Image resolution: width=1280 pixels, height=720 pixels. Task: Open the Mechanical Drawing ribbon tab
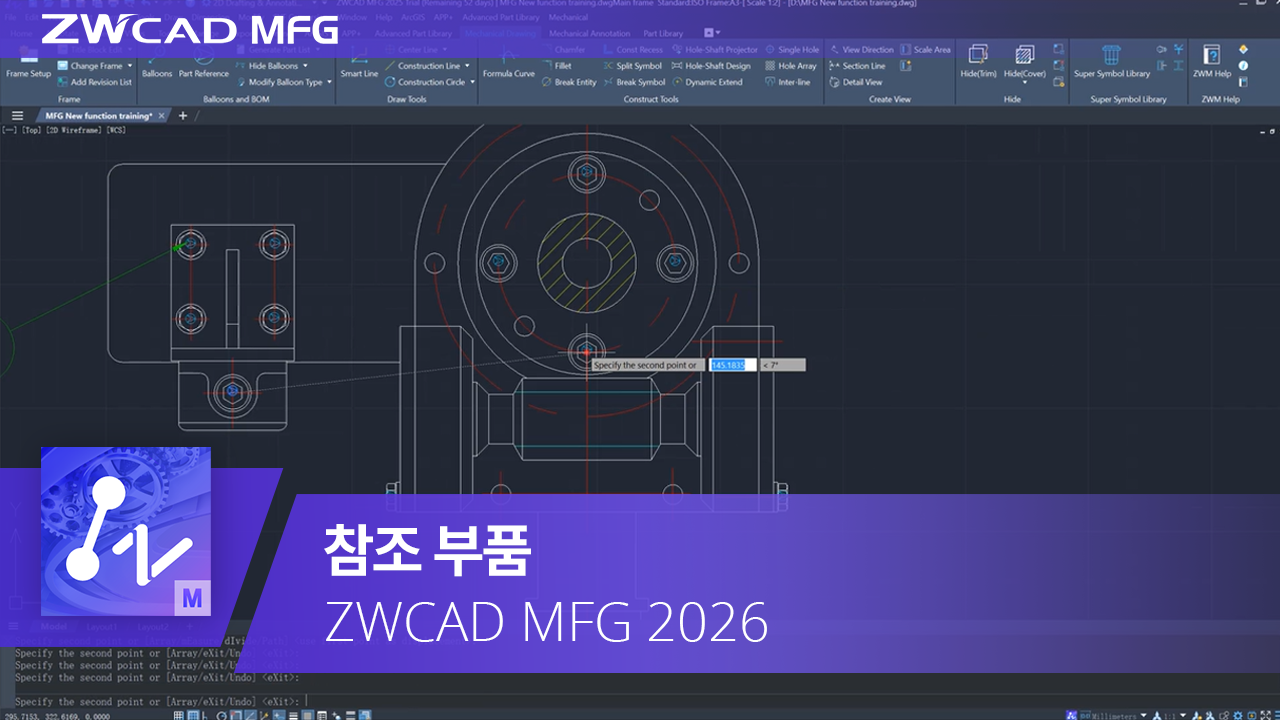(500, 33)
